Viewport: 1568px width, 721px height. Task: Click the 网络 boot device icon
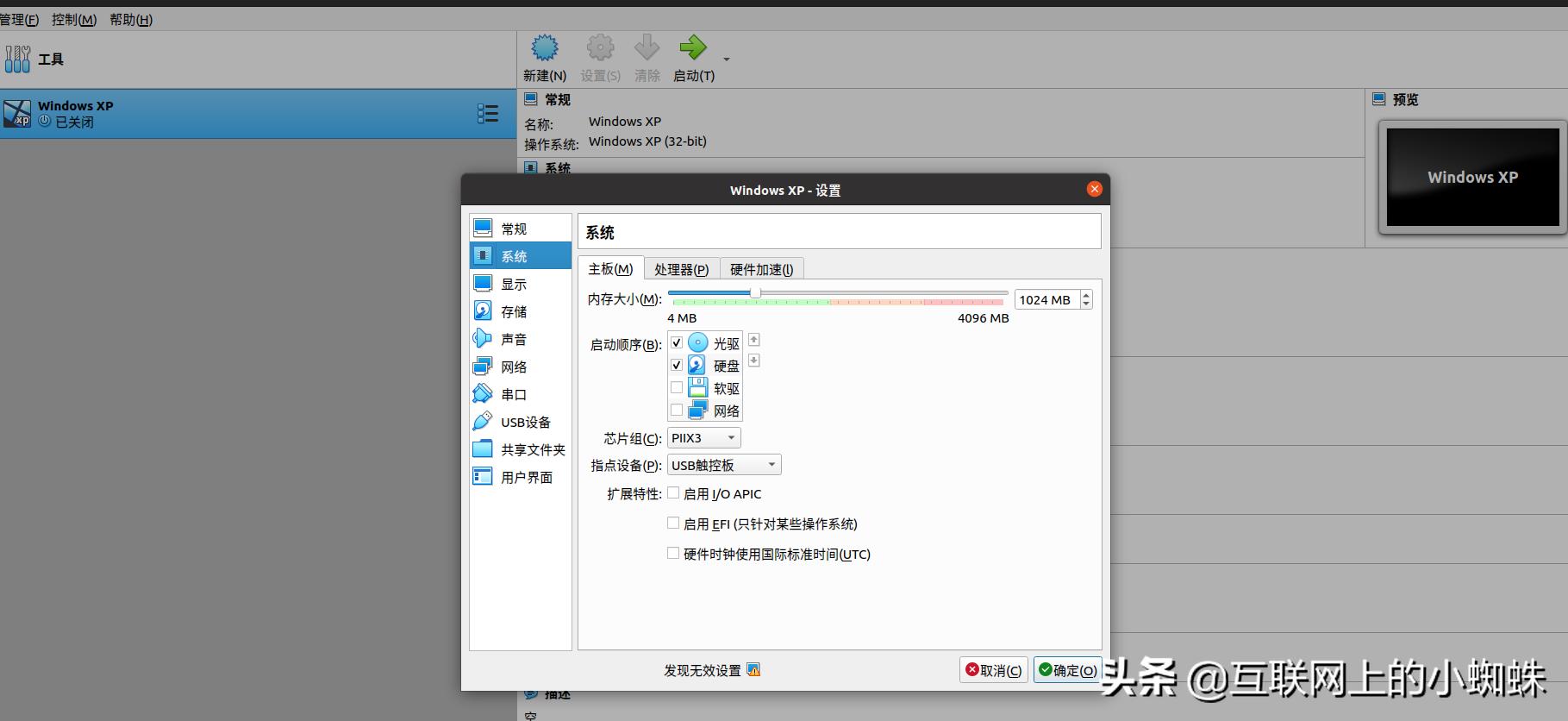pyautogui.click(x=698, y=410)
